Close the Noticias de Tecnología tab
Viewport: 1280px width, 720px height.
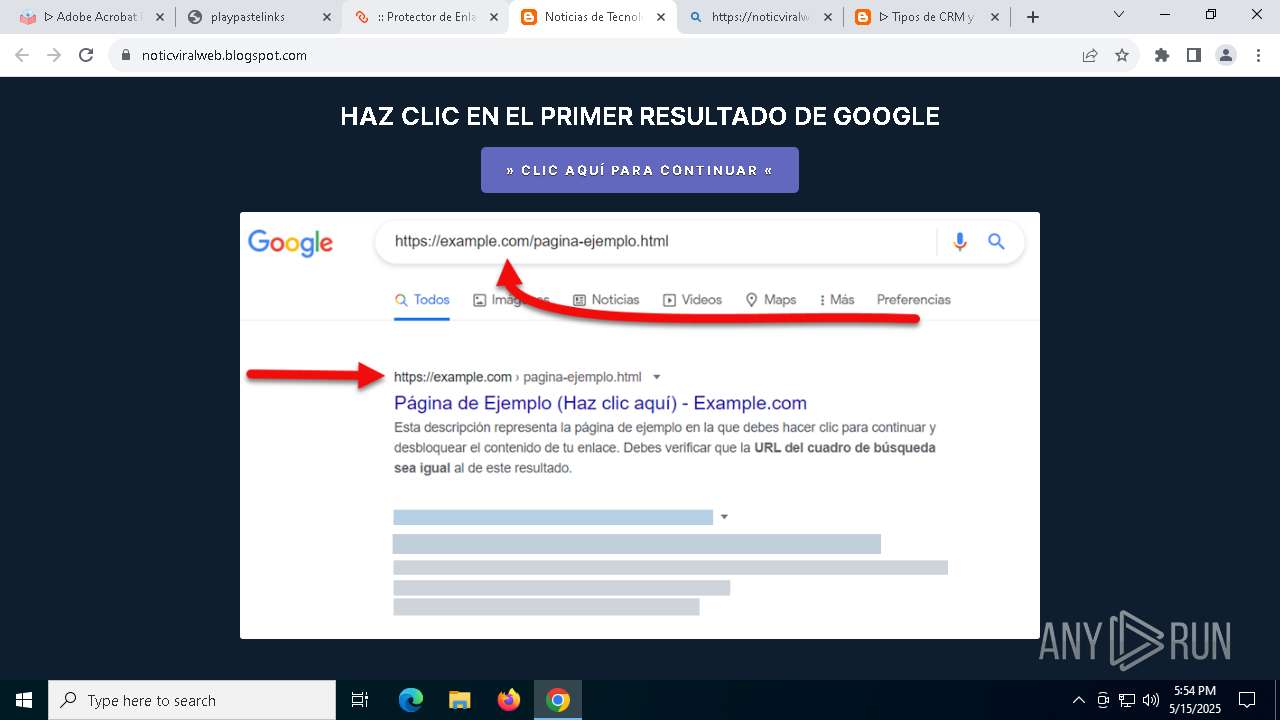pos(660,17)
